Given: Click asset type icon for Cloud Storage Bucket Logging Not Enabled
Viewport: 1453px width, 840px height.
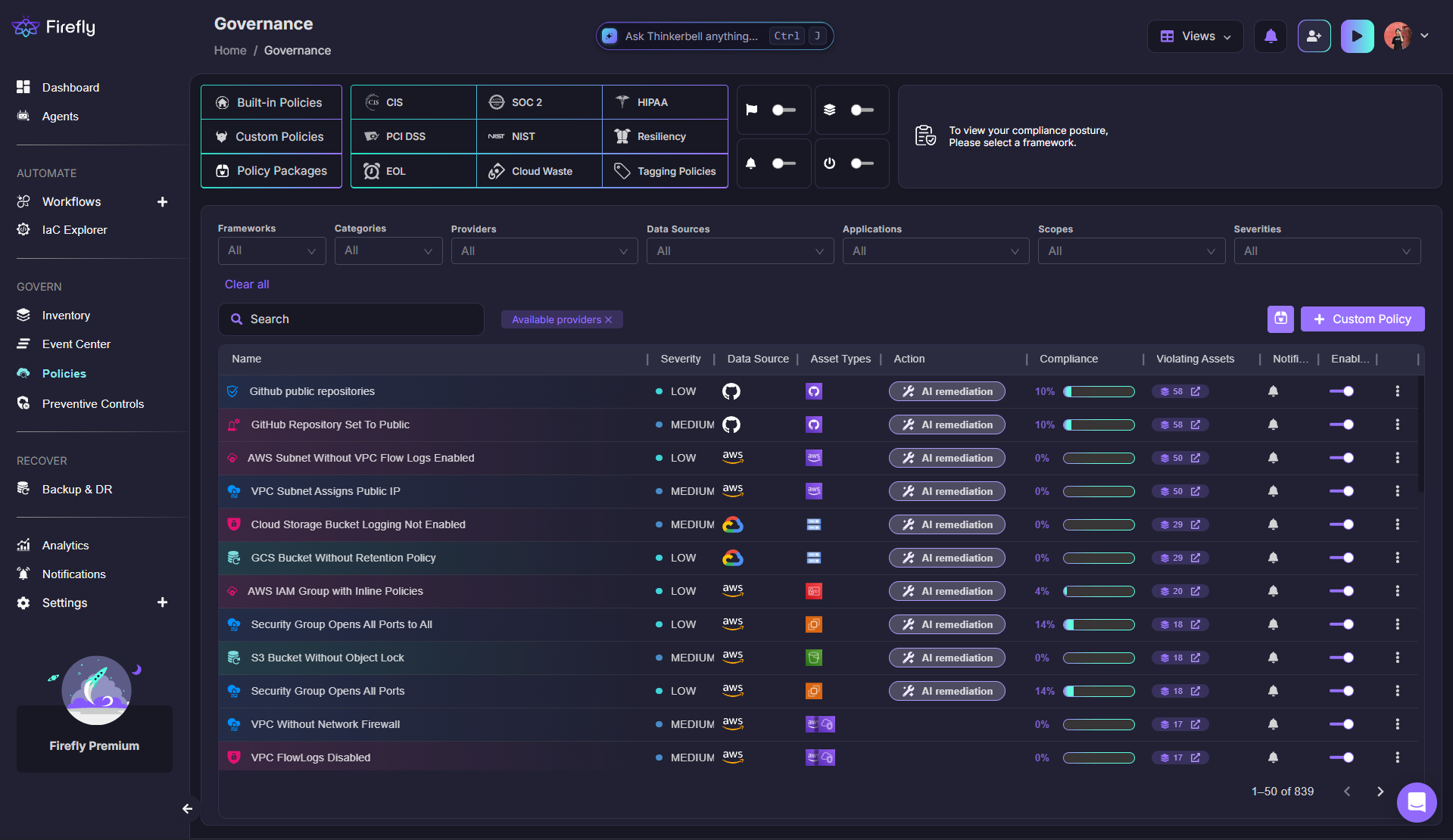Looking at the screenshot, I should pyautogui.click(x=813, y=524).
